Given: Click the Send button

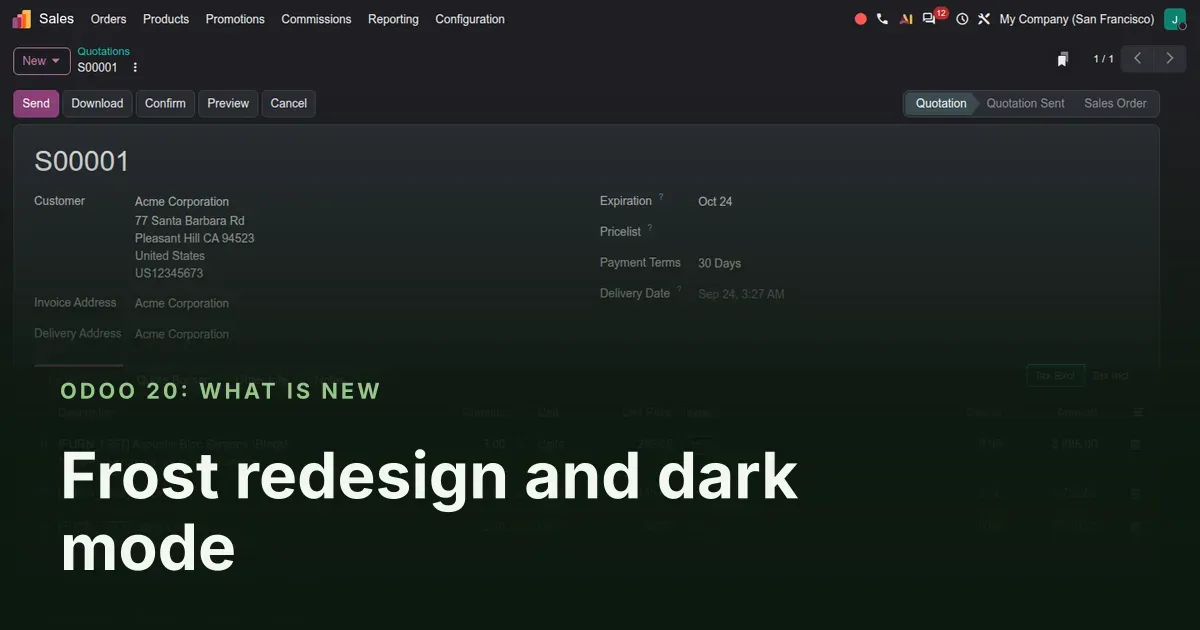Looking at the screenshot, I should 36,103.
